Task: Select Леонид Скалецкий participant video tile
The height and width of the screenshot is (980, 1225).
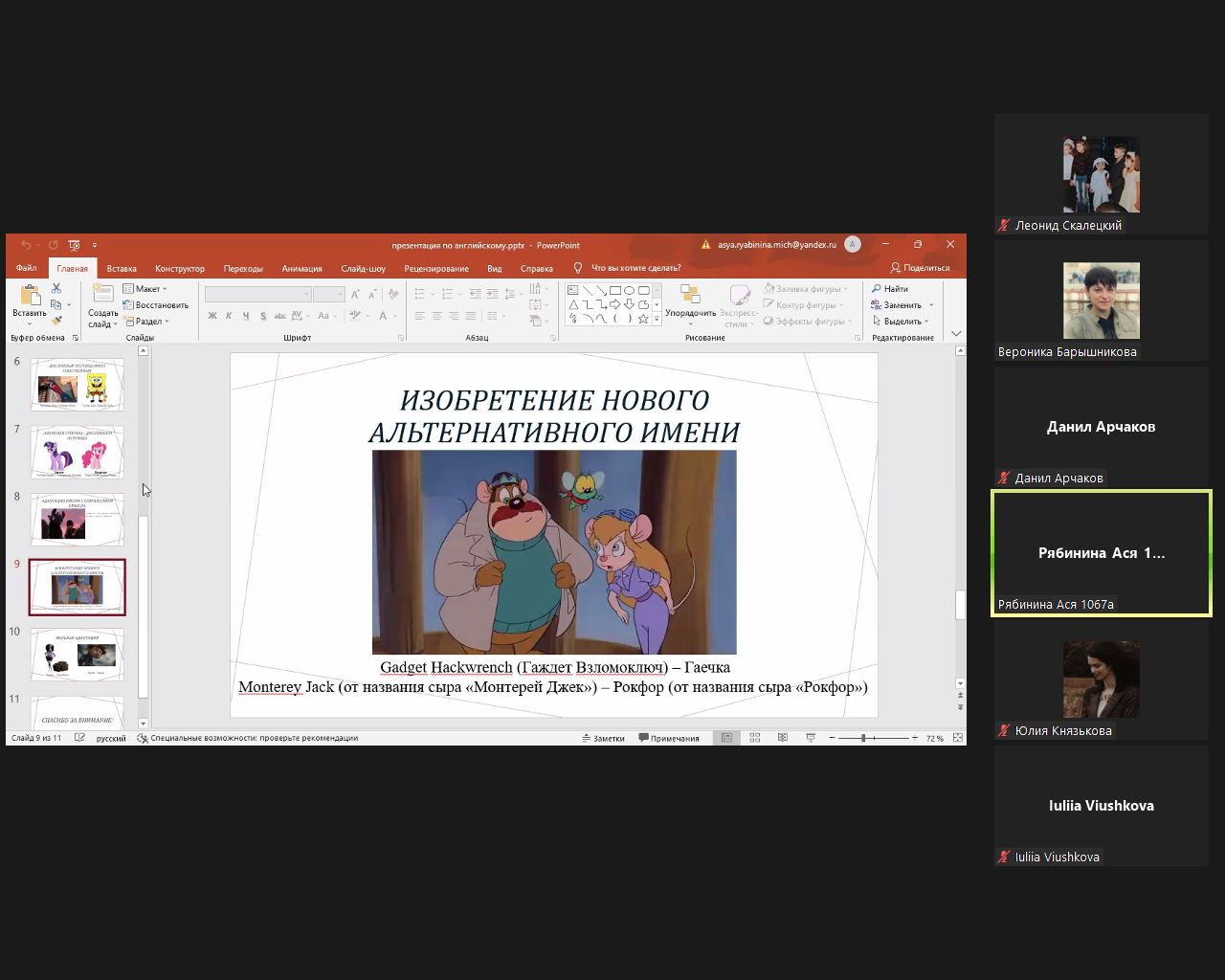Action: point(1102,174)
